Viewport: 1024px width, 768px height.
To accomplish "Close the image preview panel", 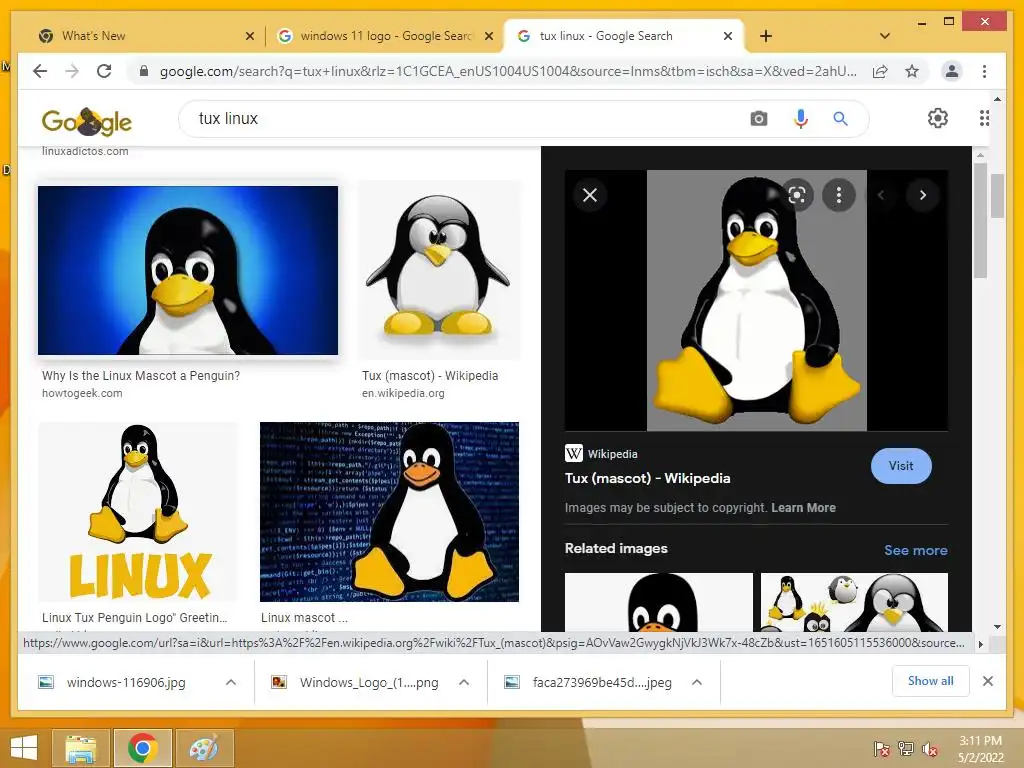I will coord(590,195).
